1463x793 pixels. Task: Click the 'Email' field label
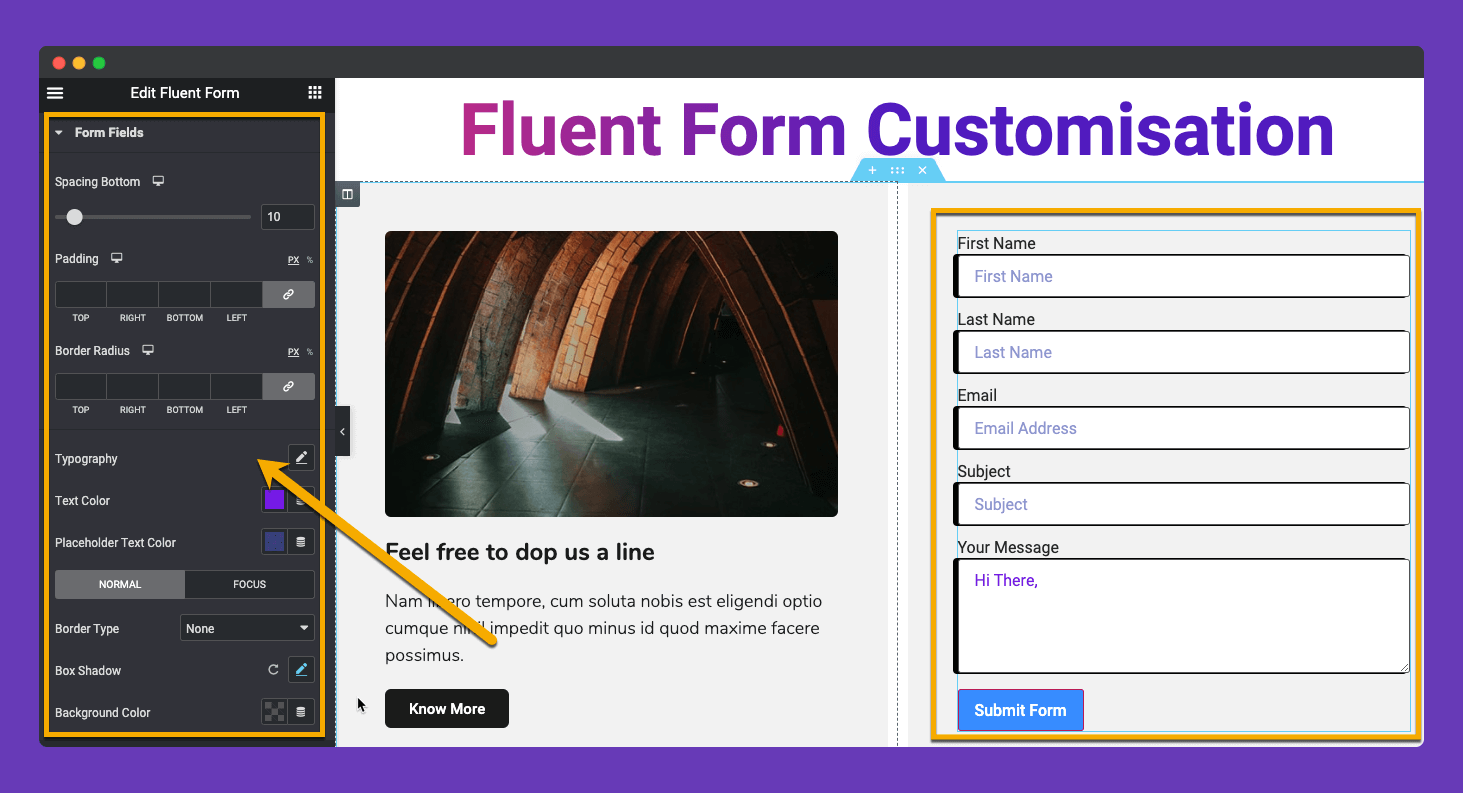[977, 395]
